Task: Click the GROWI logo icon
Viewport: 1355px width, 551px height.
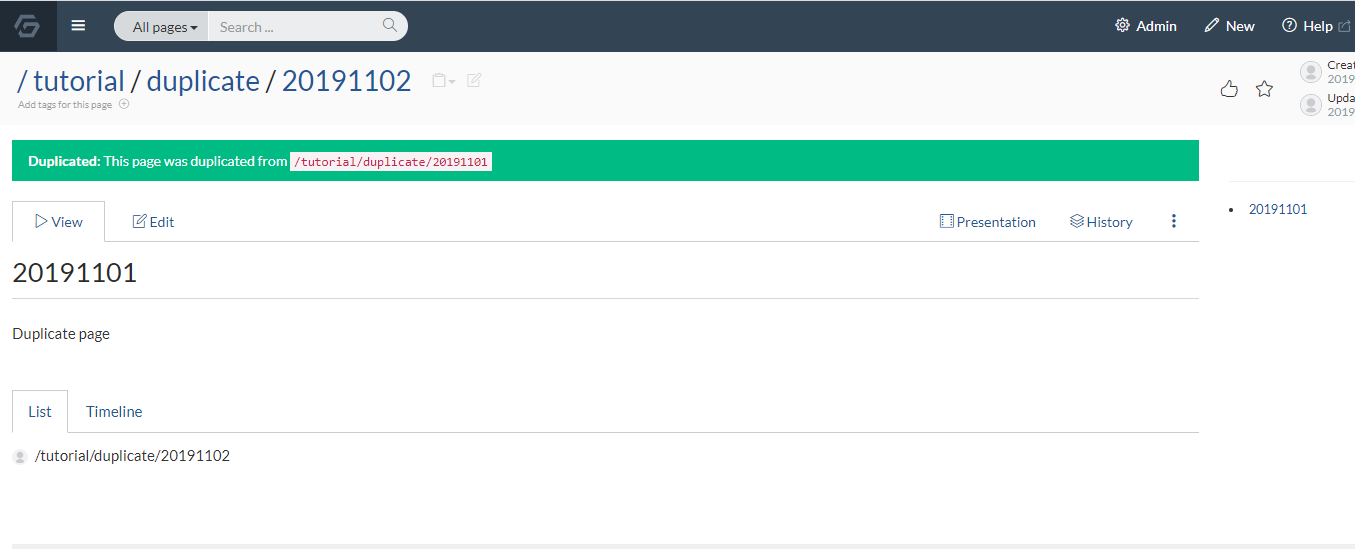Action: tap(27, 26)
